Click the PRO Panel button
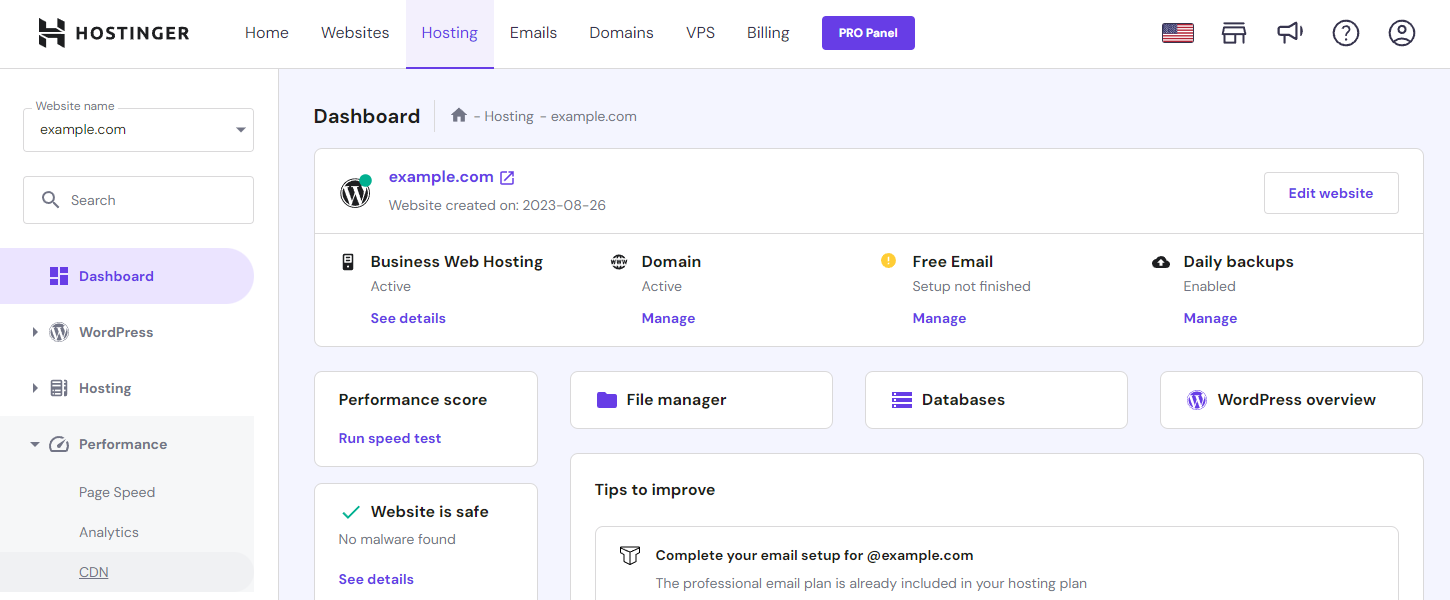The width and height of the screenshot is (1450, 600). click(867, 33)
